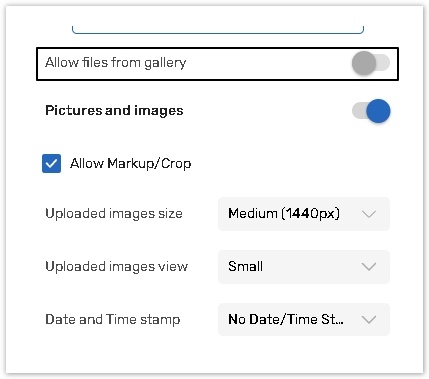Click the chevron arrow beside Small
The image size is (429, 379).
[x=369, y=267]
